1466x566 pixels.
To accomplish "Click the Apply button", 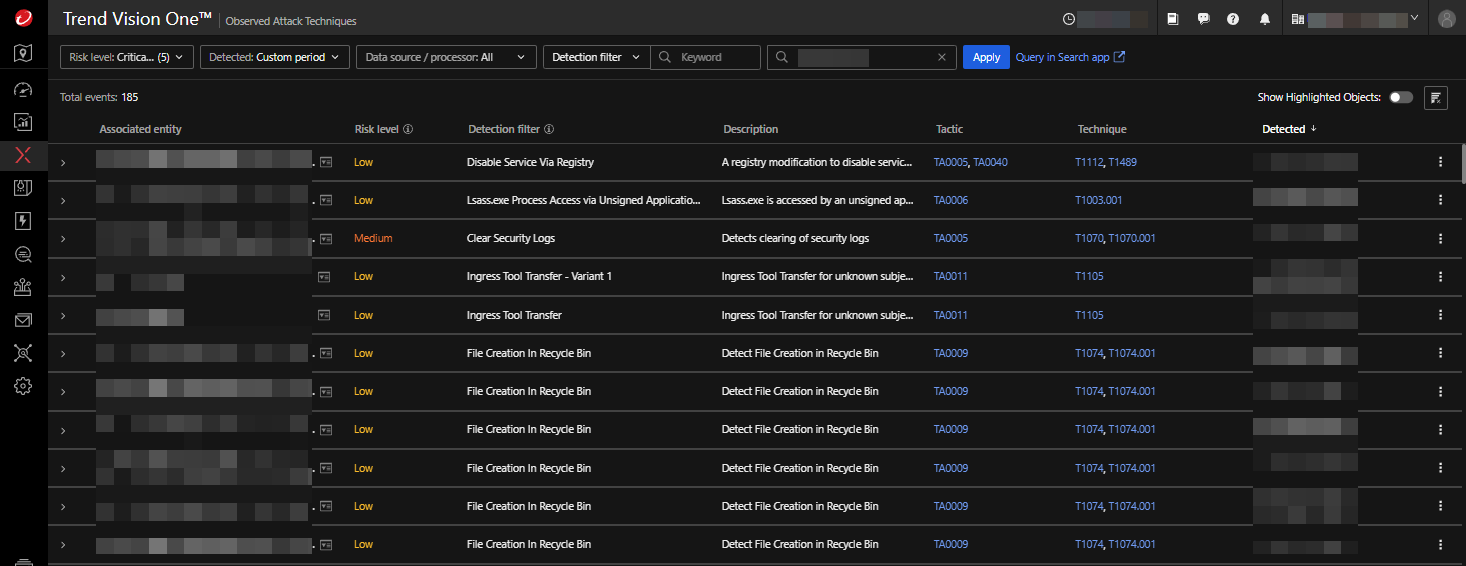I will (986, 57).
